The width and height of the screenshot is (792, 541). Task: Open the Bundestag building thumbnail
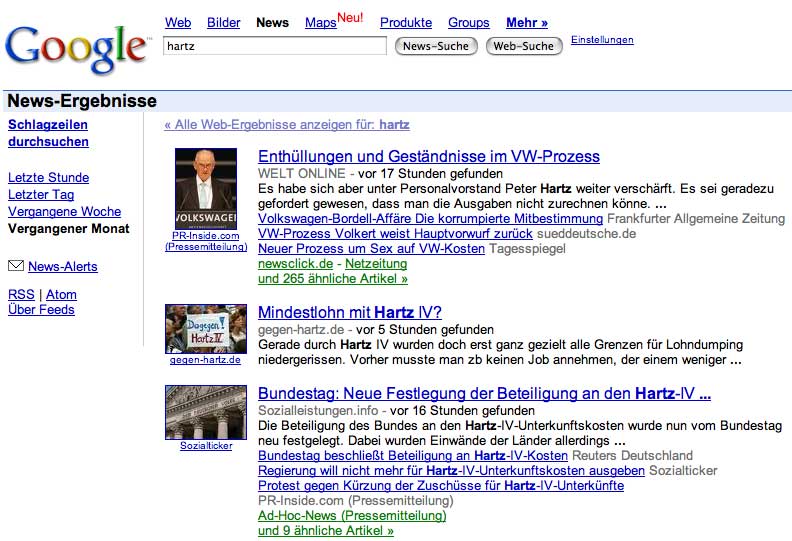point(205,412)
